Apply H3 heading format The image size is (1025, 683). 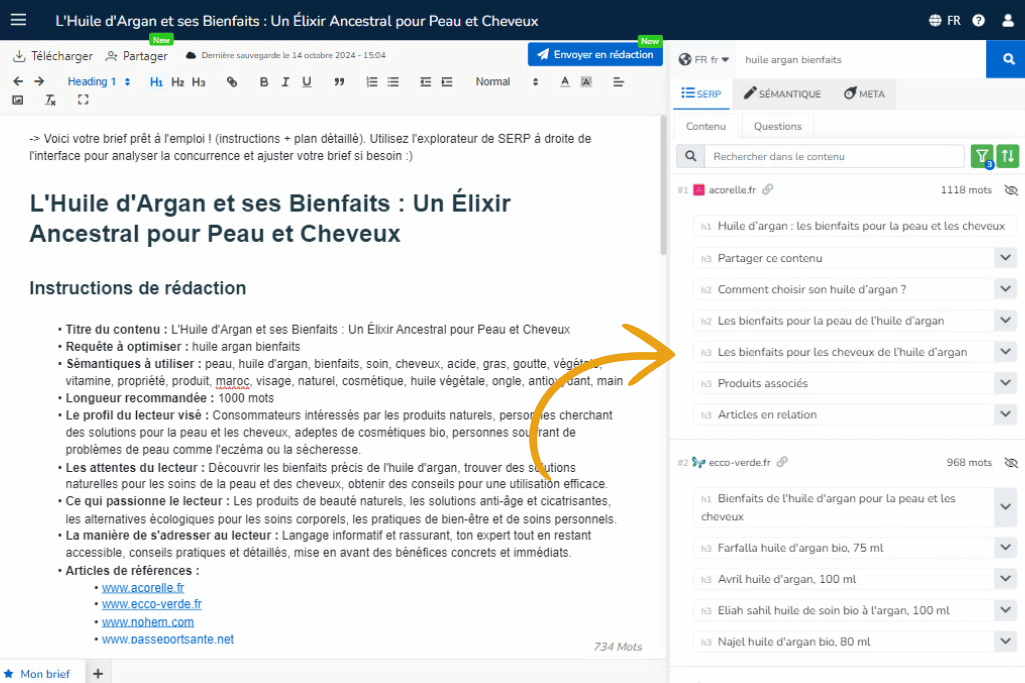coord(199,82)
